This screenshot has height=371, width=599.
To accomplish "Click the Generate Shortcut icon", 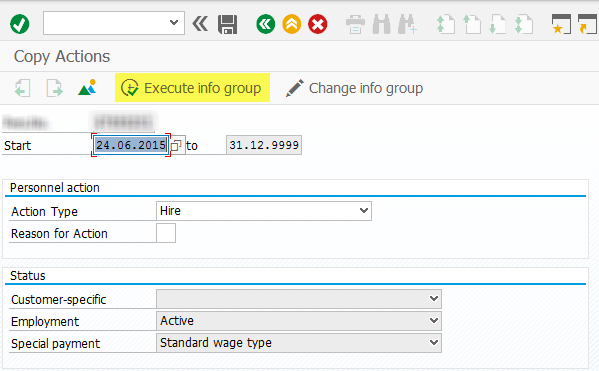I will tap(588, 24).
